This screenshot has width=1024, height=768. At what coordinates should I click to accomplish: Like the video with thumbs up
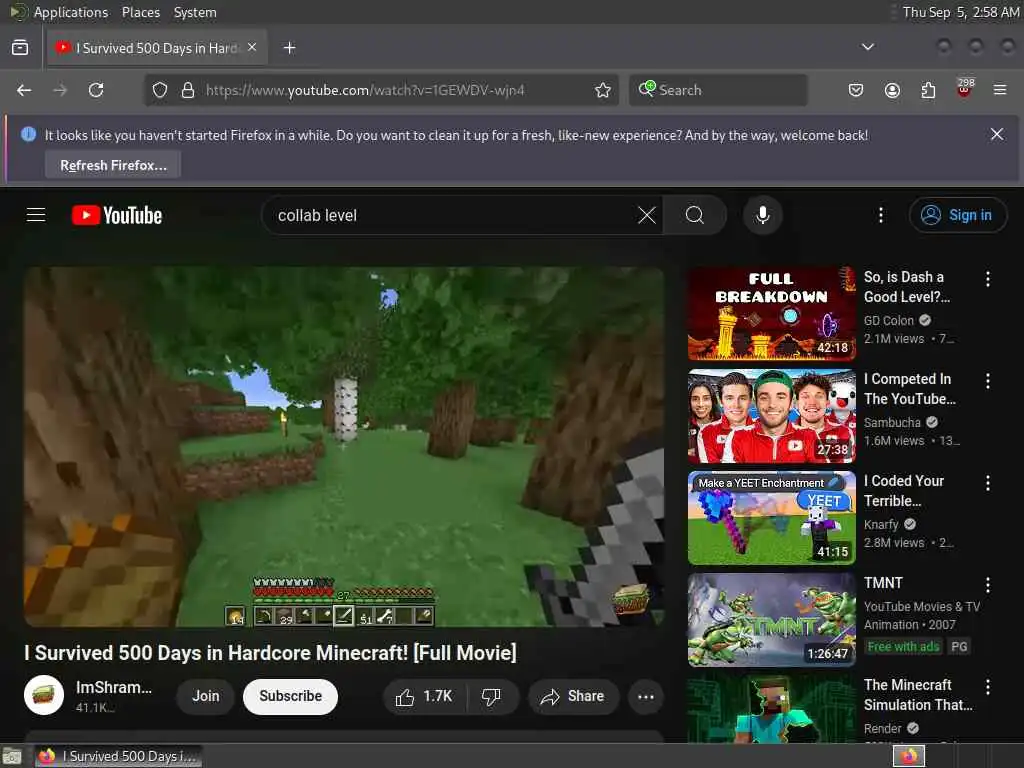pyautogui.click(x=424, y=697)
